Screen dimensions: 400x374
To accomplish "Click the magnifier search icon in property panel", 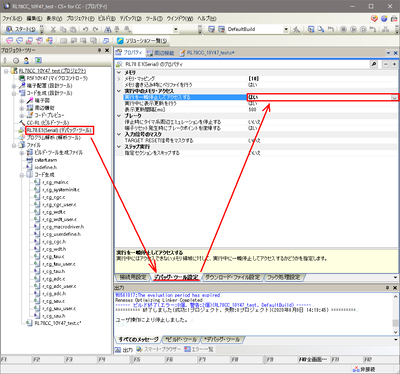I will point(374,64).
